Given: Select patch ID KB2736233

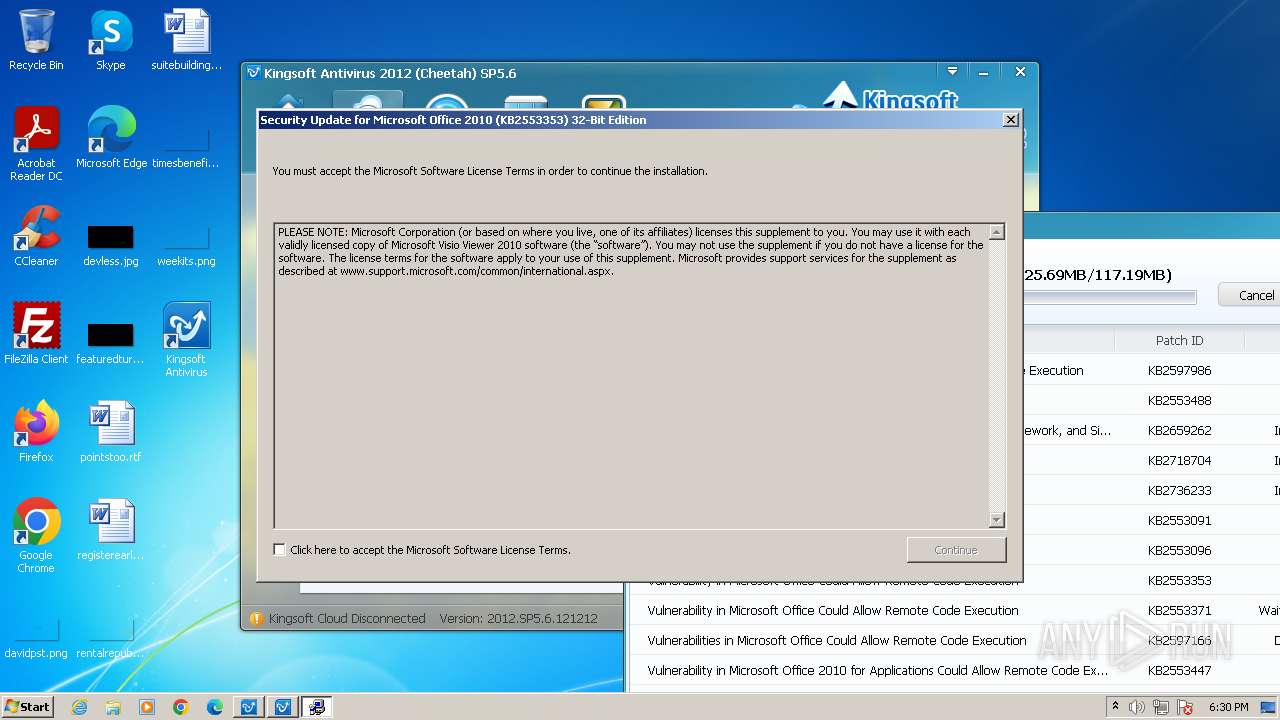Looking at the screenshot, I should pyautogui.click(x=1179, y=490).
